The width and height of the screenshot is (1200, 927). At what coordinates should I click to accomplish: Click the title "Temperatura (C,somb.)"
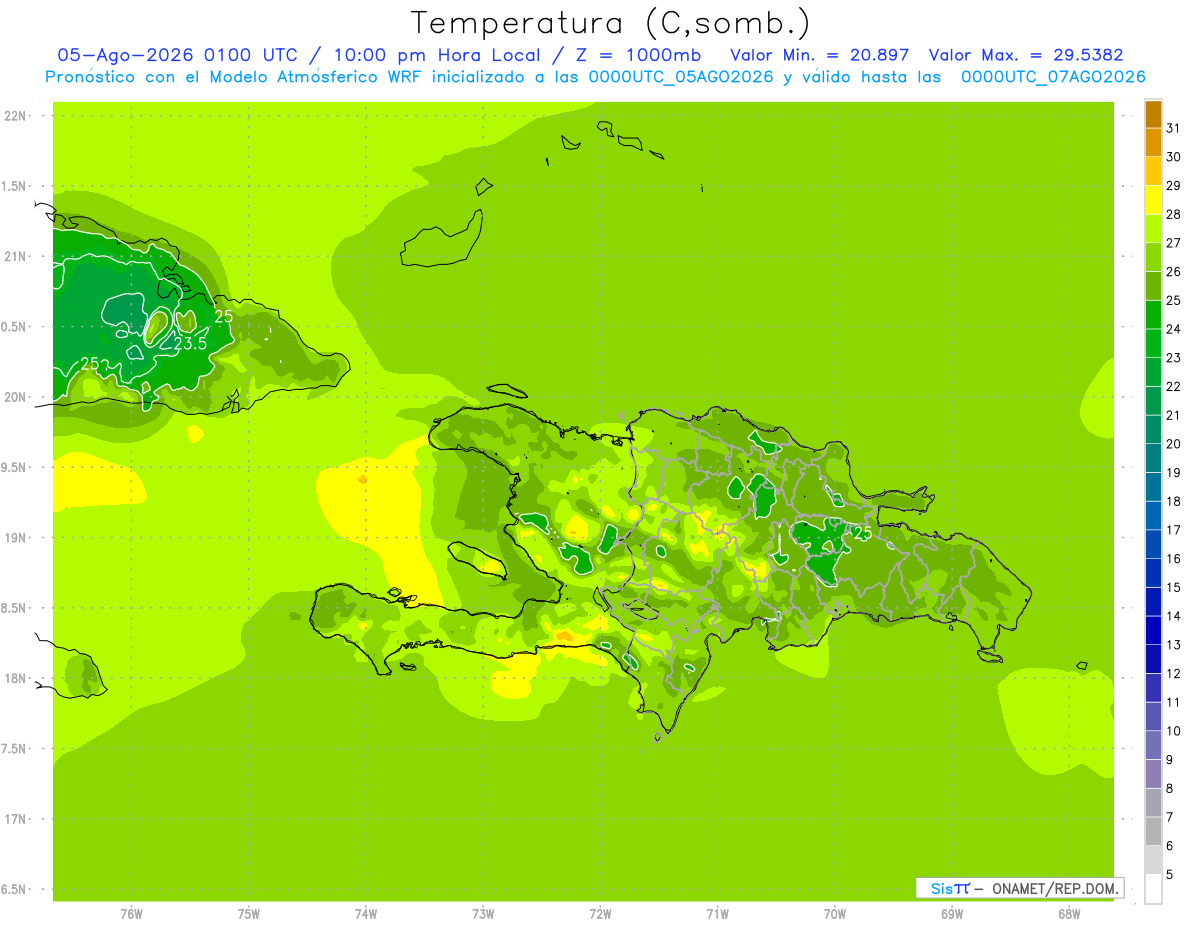611,23
